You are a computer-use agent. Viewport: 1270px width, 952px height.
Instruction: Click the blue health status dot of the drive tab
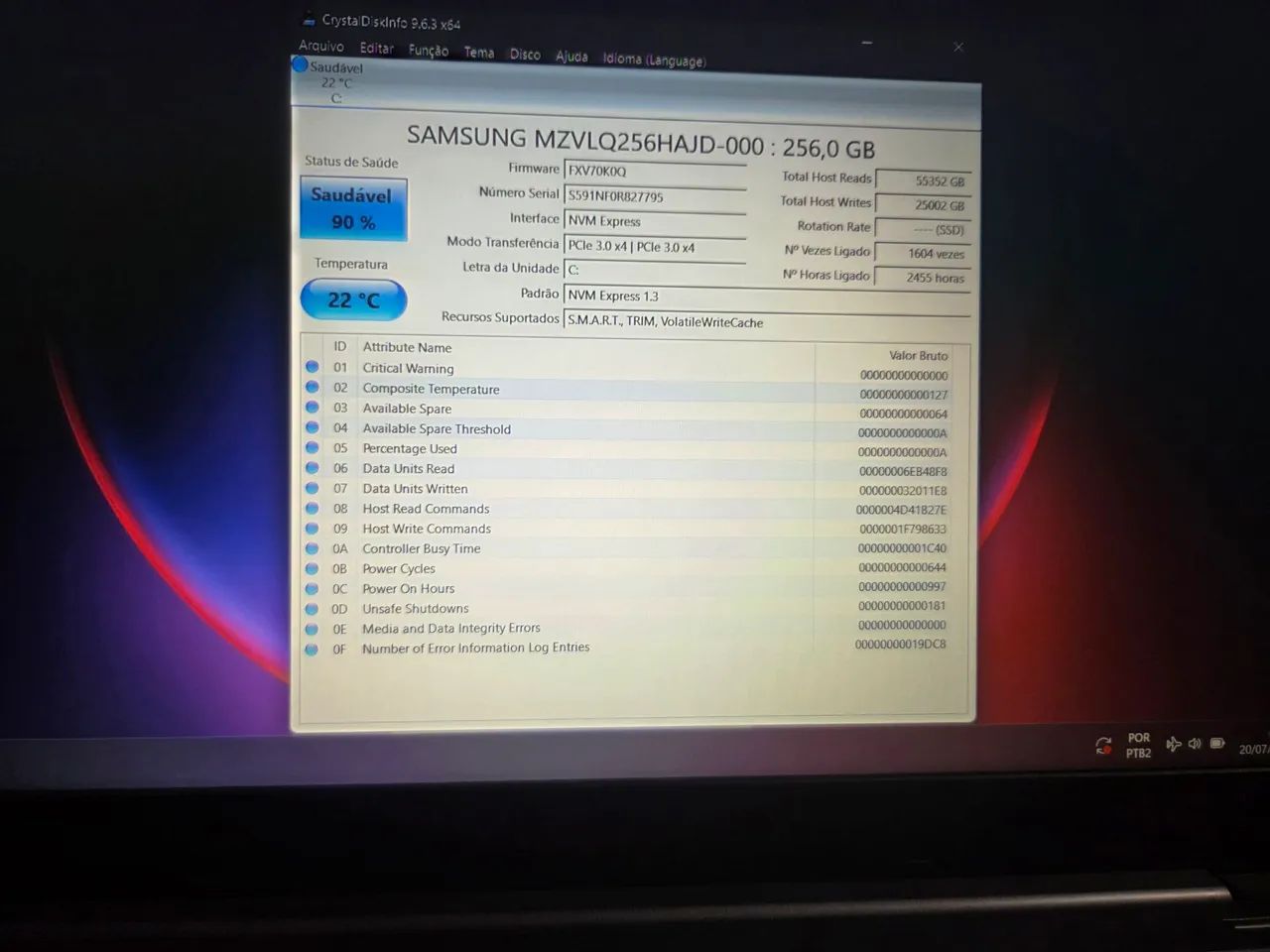tap(300, 64)
